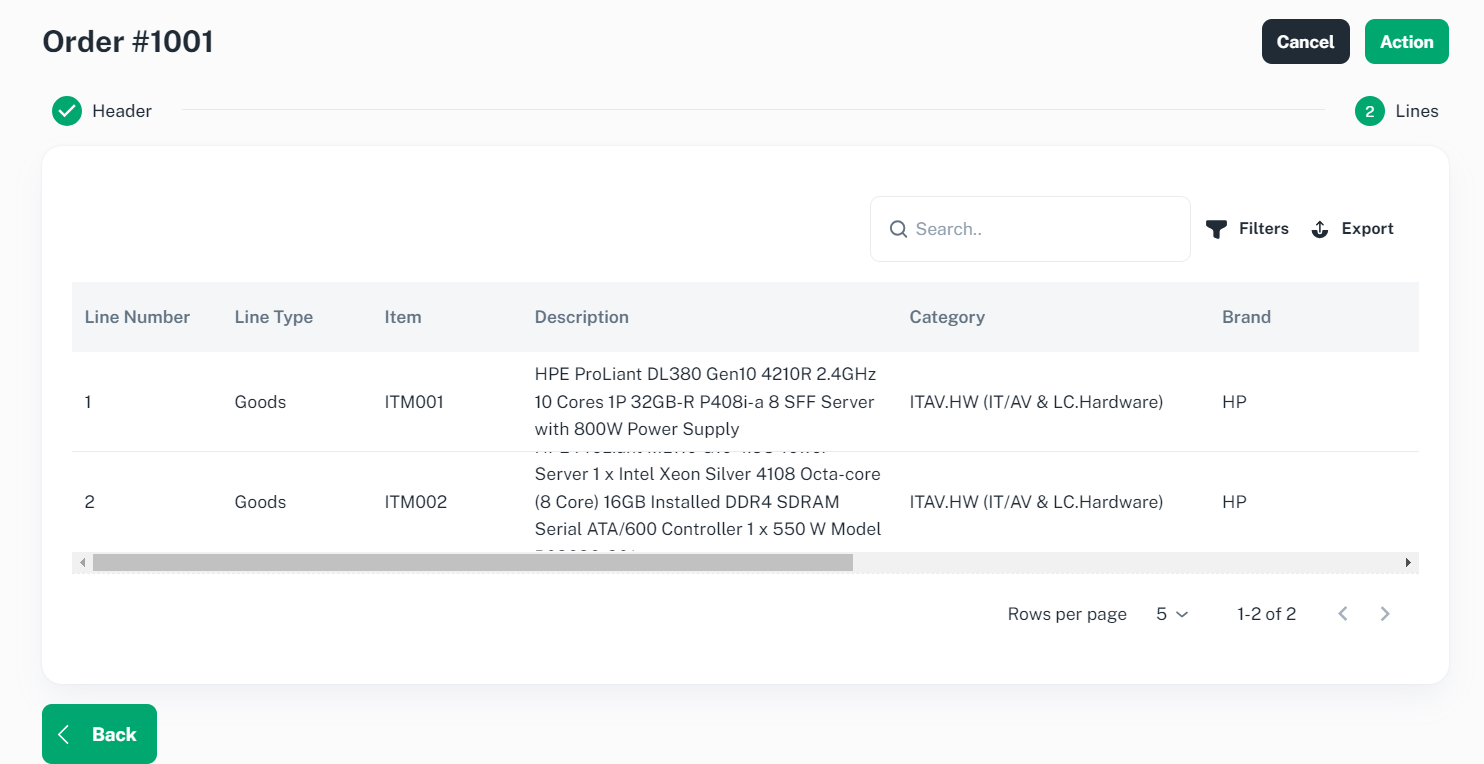Select the ITM001 item cell
This screenshot has height=764, width=1484.
pyautogui.click(x=414, y=402)
